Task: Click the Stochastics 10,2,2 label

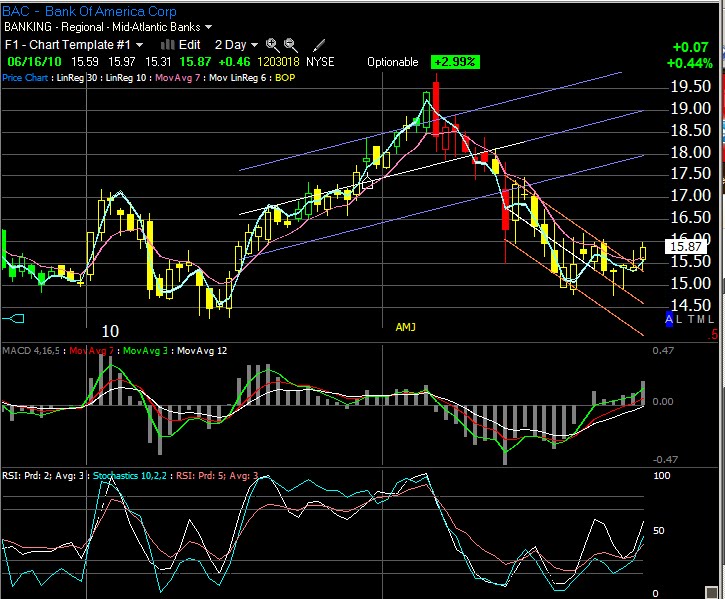Action: [129, 475]
